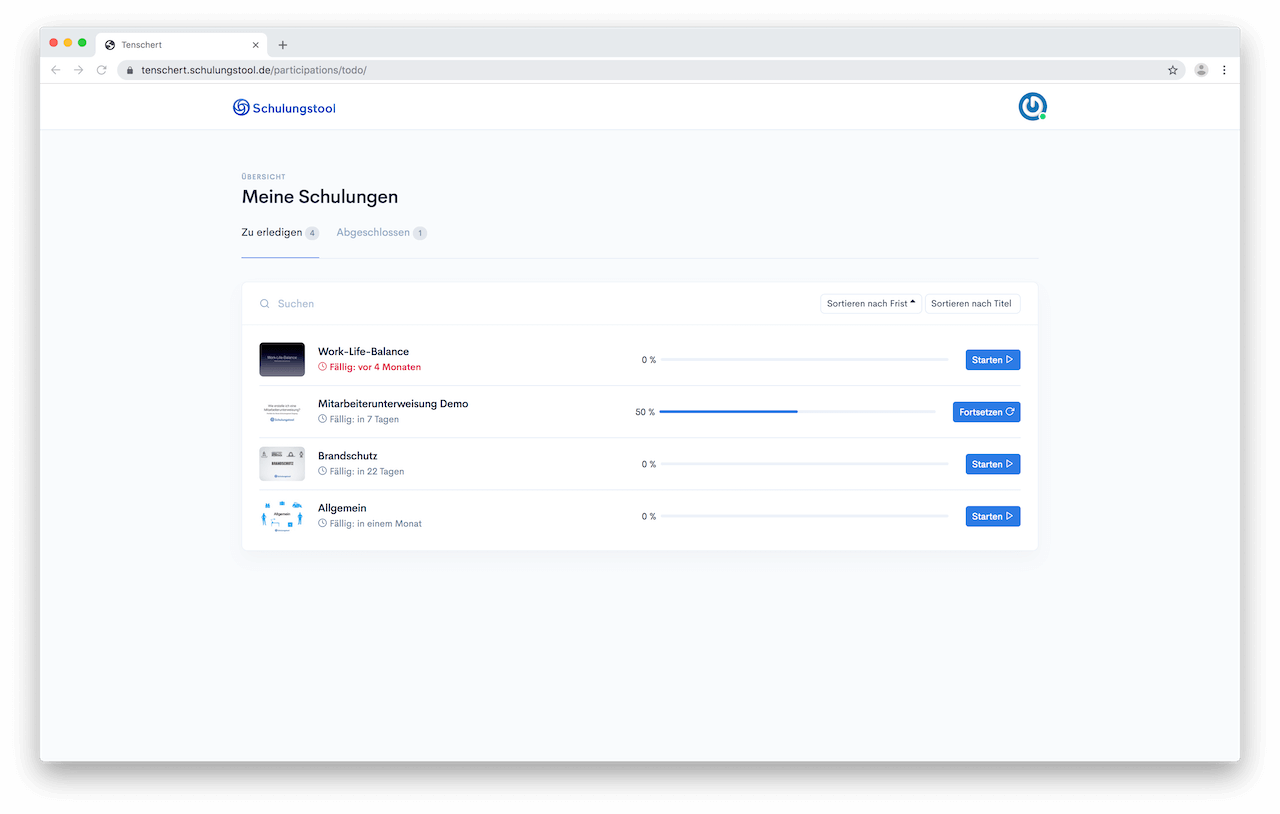Screen dimensions: 1280x814
Task: Click the browser forward arrow
Action: coord(79,70)
